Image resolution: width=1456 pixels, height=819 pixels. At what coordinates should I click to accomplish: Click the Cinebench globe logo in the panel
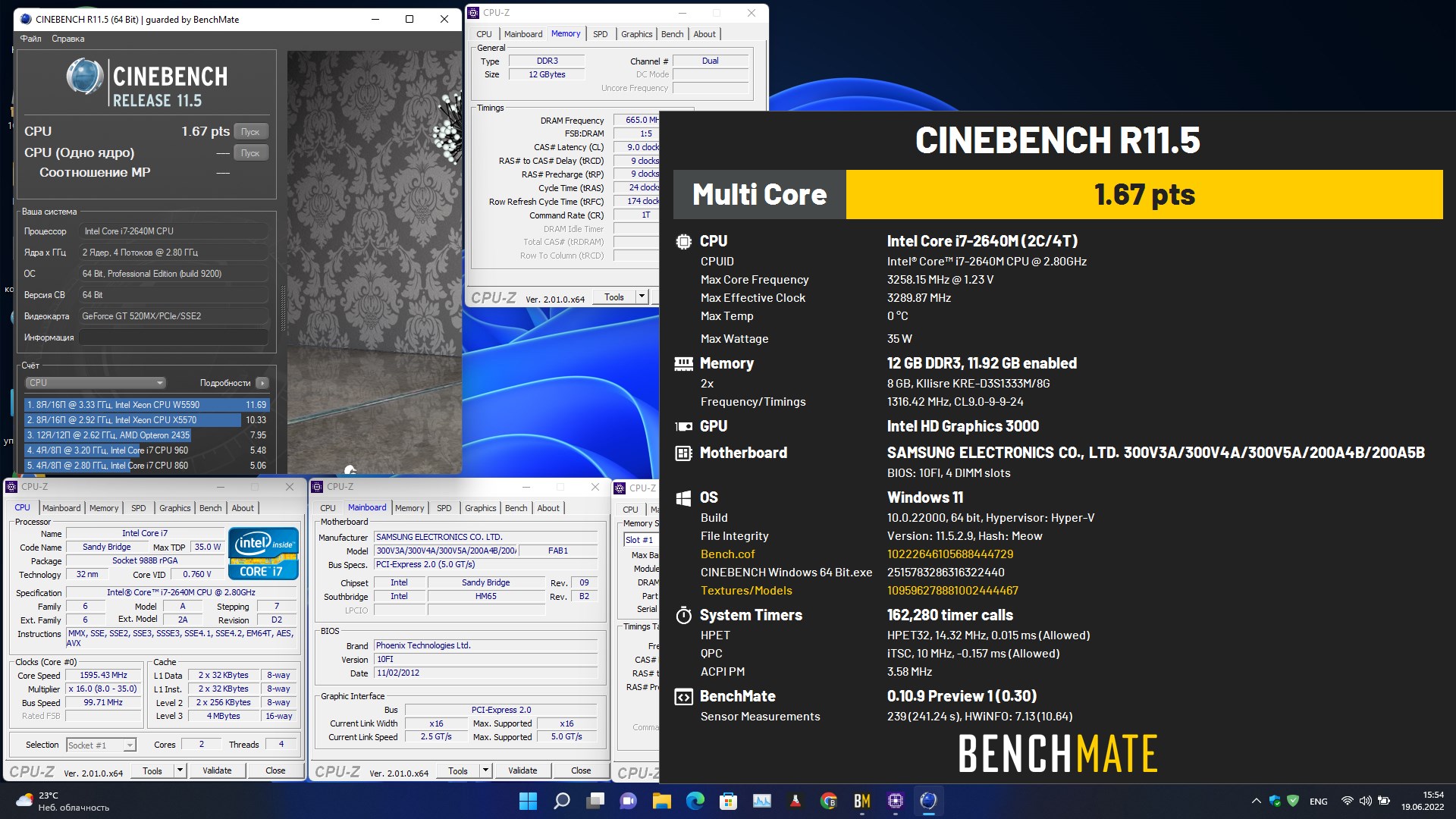[x=84, y=77]
